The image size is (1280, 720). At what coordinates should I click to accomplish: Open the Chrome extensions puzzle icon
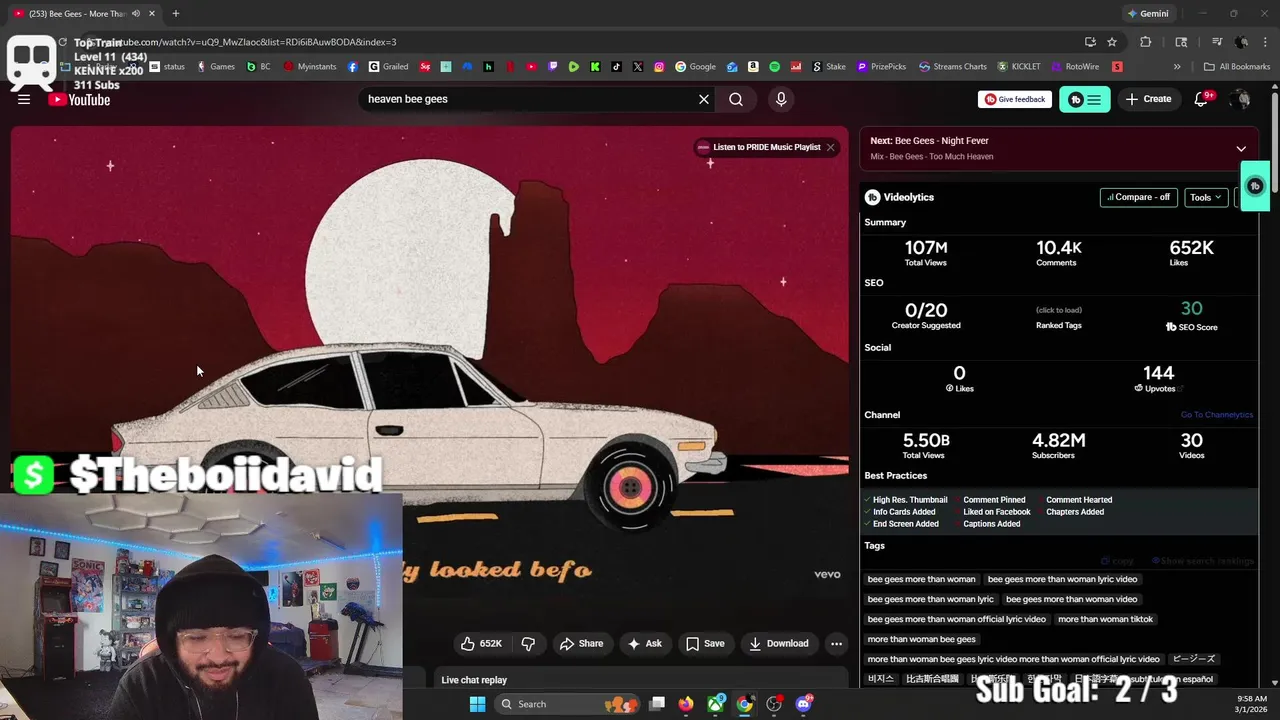(x=1146, y=42)
